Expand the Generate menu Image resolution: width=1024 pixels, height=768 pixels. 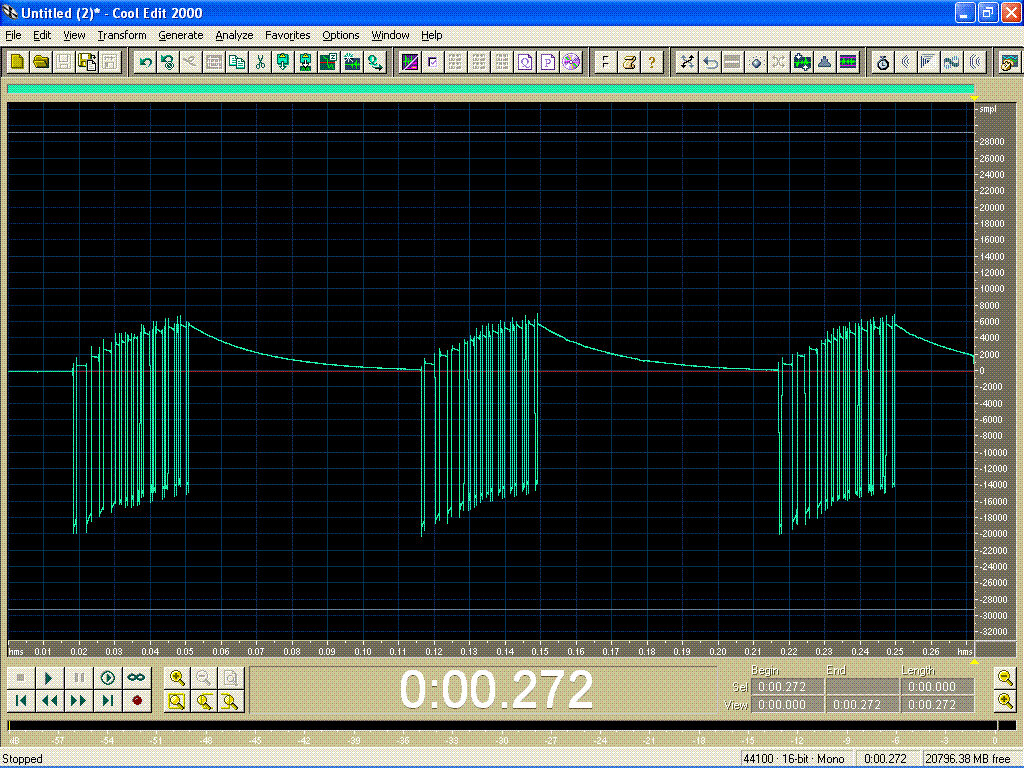click(x=181, y=35)
